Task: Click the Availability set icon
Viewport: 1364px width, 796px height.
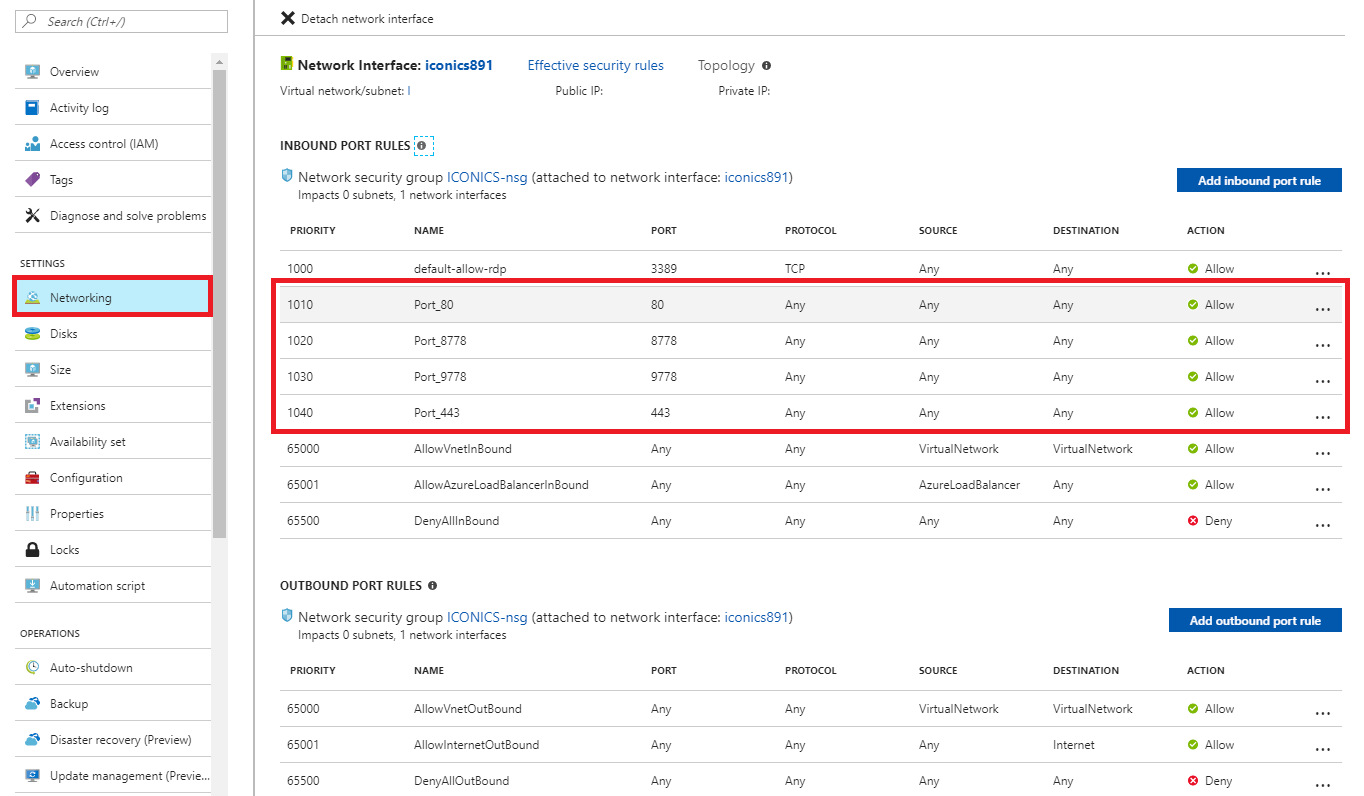Action: tap(32, 442)
